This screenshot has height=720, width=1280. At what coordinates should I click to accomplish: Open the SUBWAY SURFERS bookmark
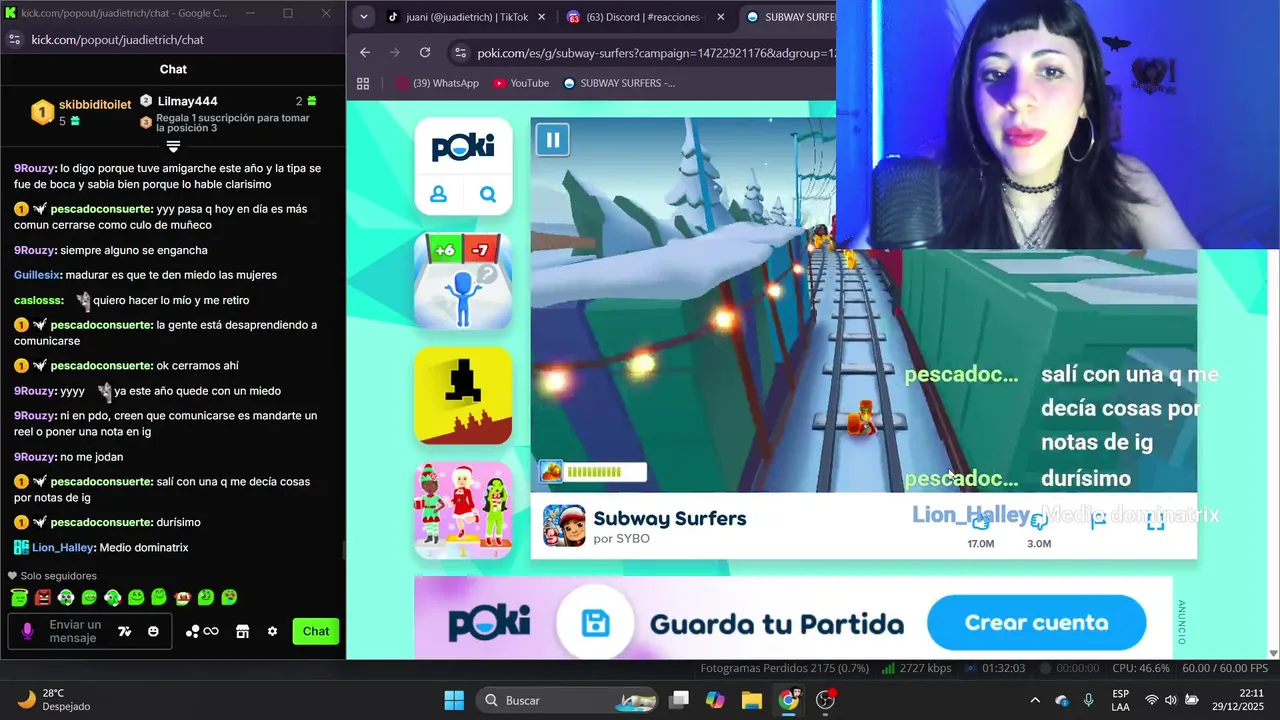(x=619, y=83)
